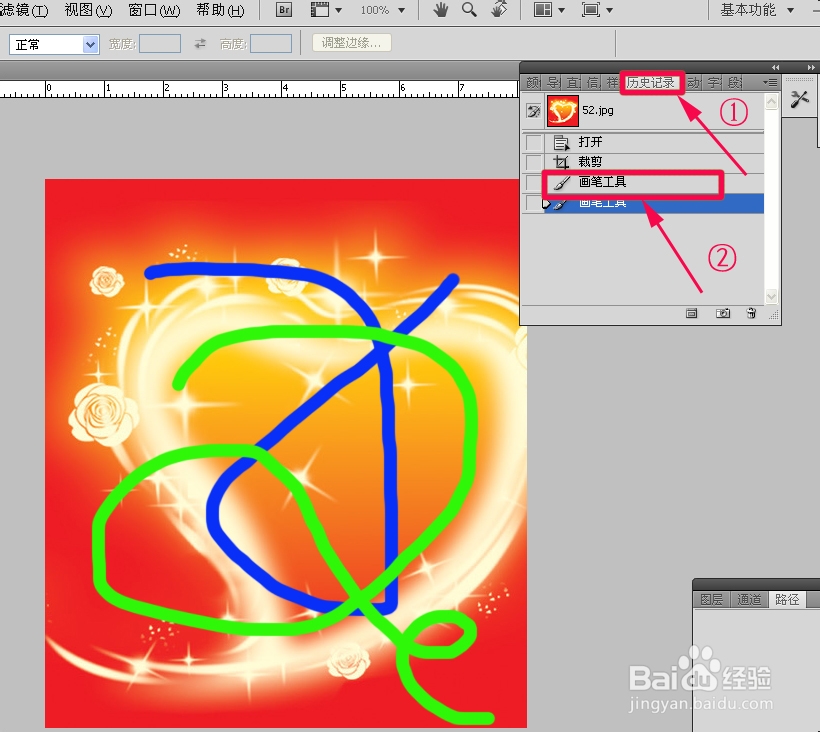
Task: Open the 窗口(W) menu
Action: 154,9
